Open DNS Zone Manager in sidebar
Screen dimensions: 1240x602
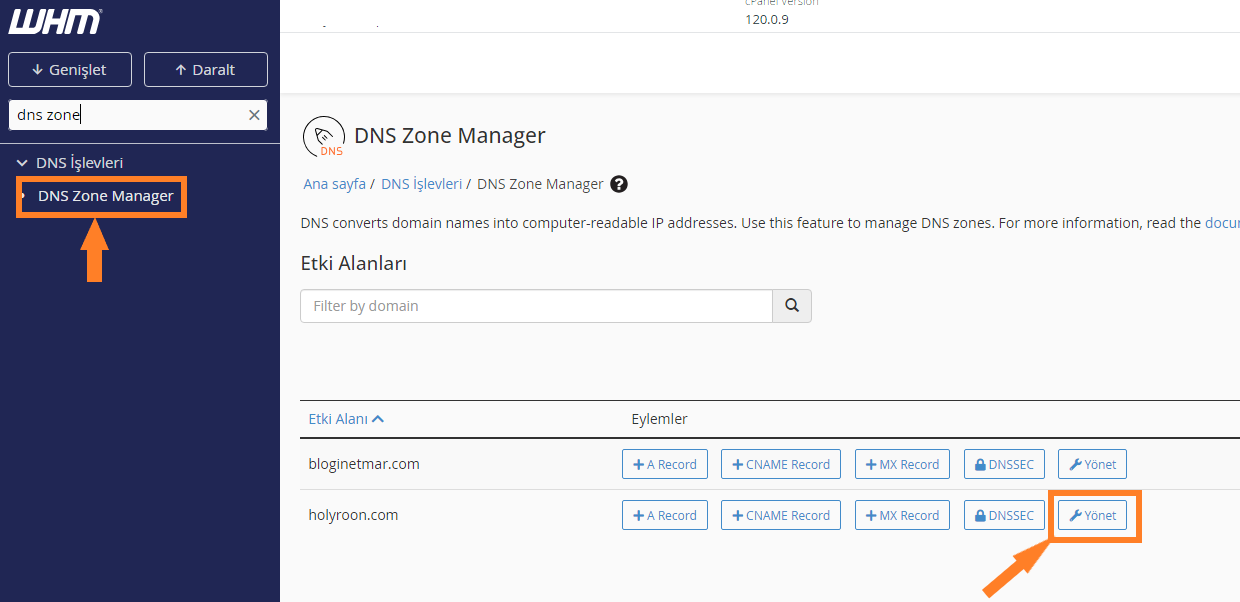coord(106,196)
